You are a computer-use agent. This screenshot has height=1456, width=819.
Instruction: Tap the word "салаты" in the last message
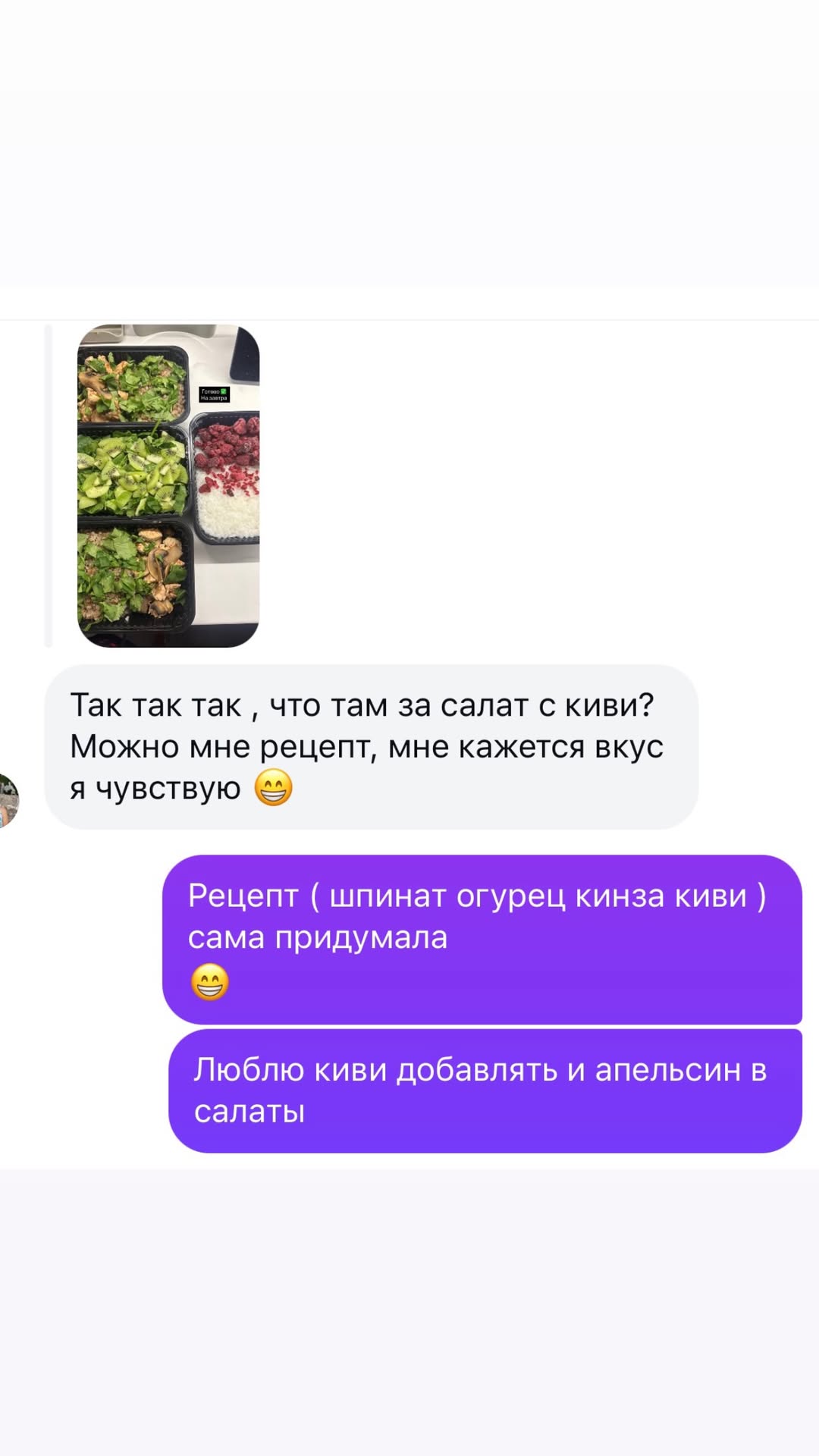(249, 1112)
